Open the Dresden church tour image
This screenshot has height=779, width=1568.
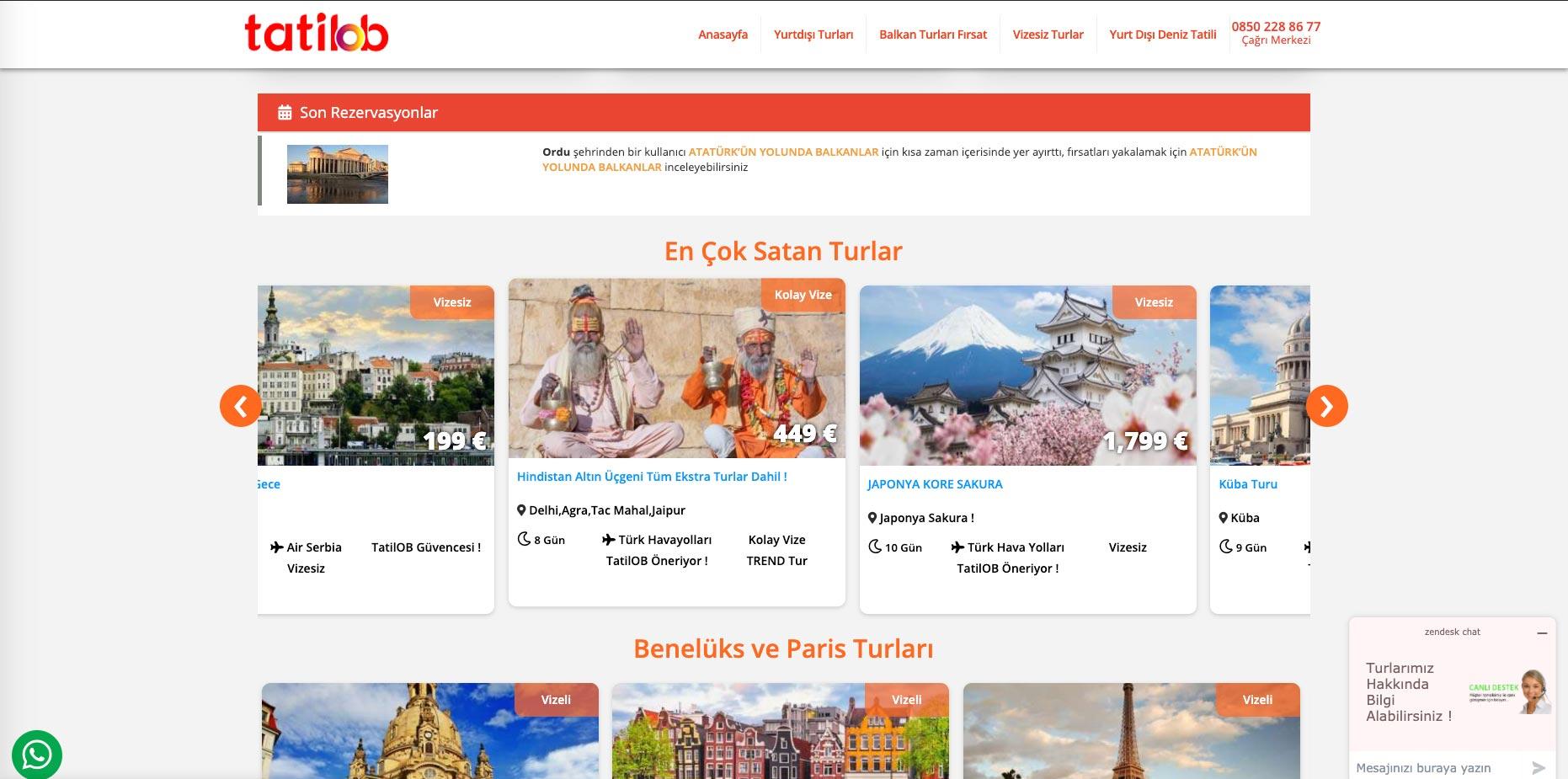(x=430, y=731)
